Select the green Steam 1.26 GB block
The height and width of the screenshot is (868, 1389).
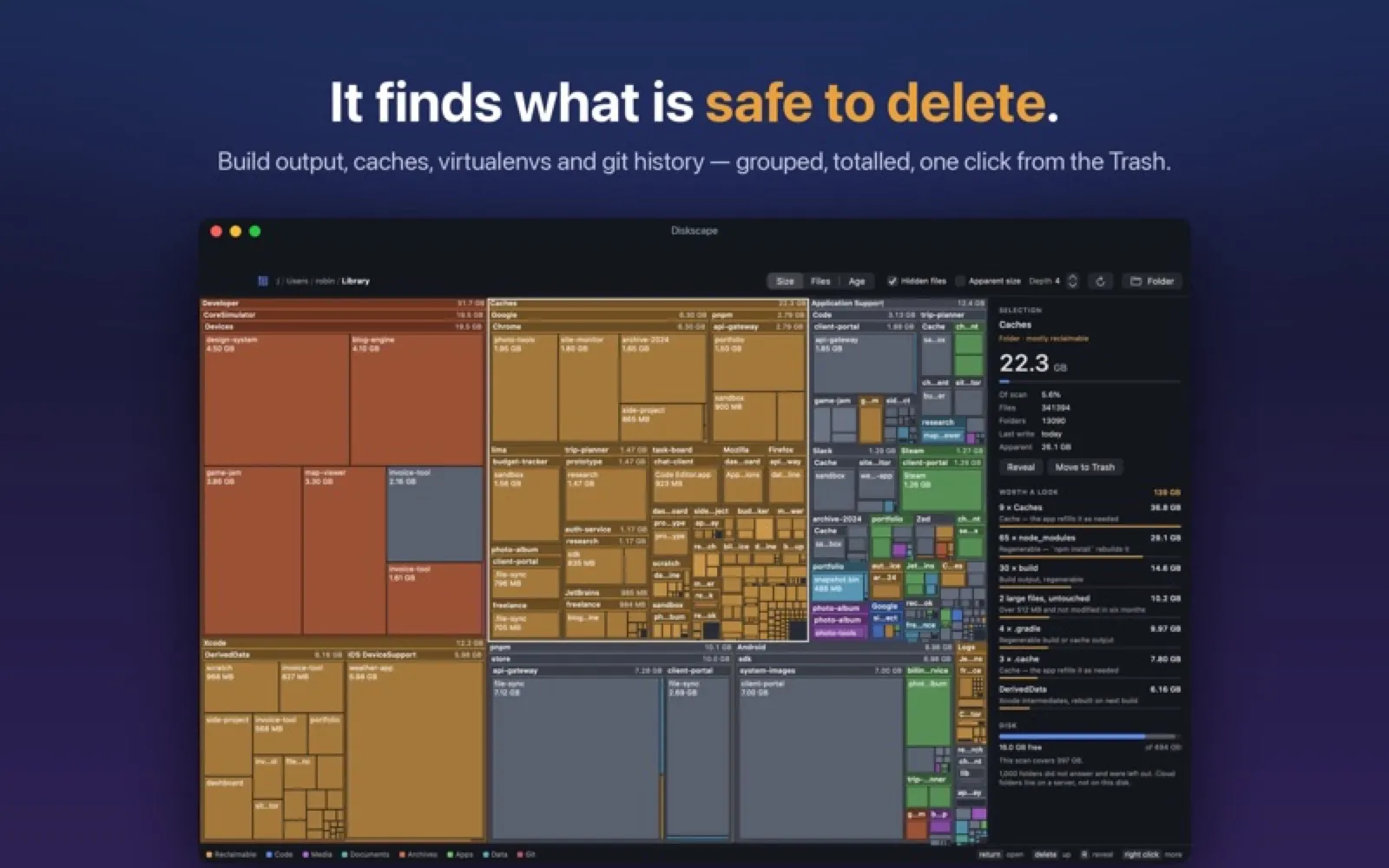[941, 490]
